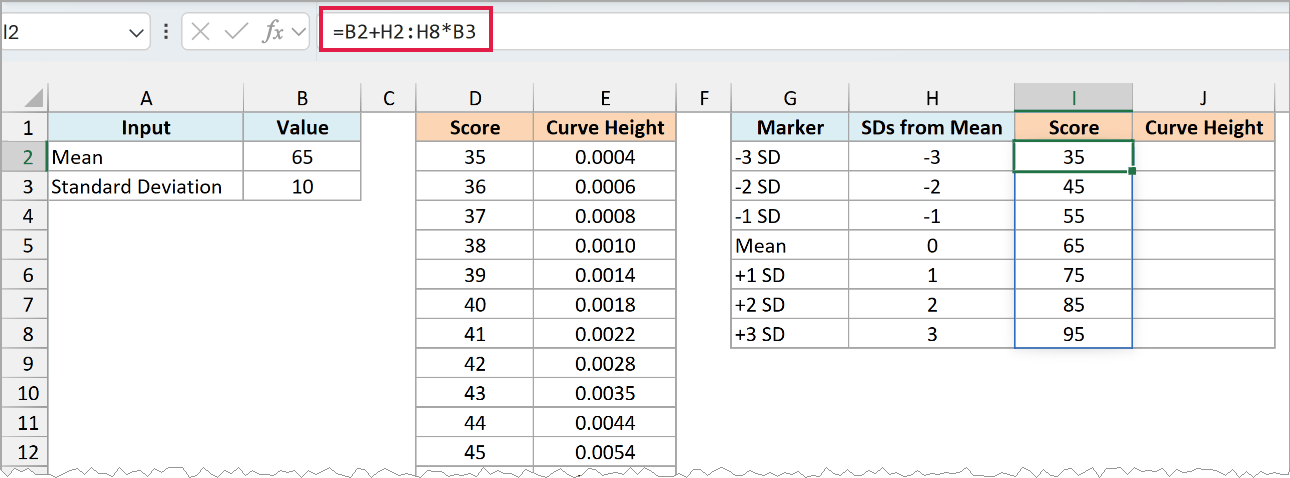1290x478 pixels.
Task: Select SDs from Mean value 0
Action: [x=932, y=246]
